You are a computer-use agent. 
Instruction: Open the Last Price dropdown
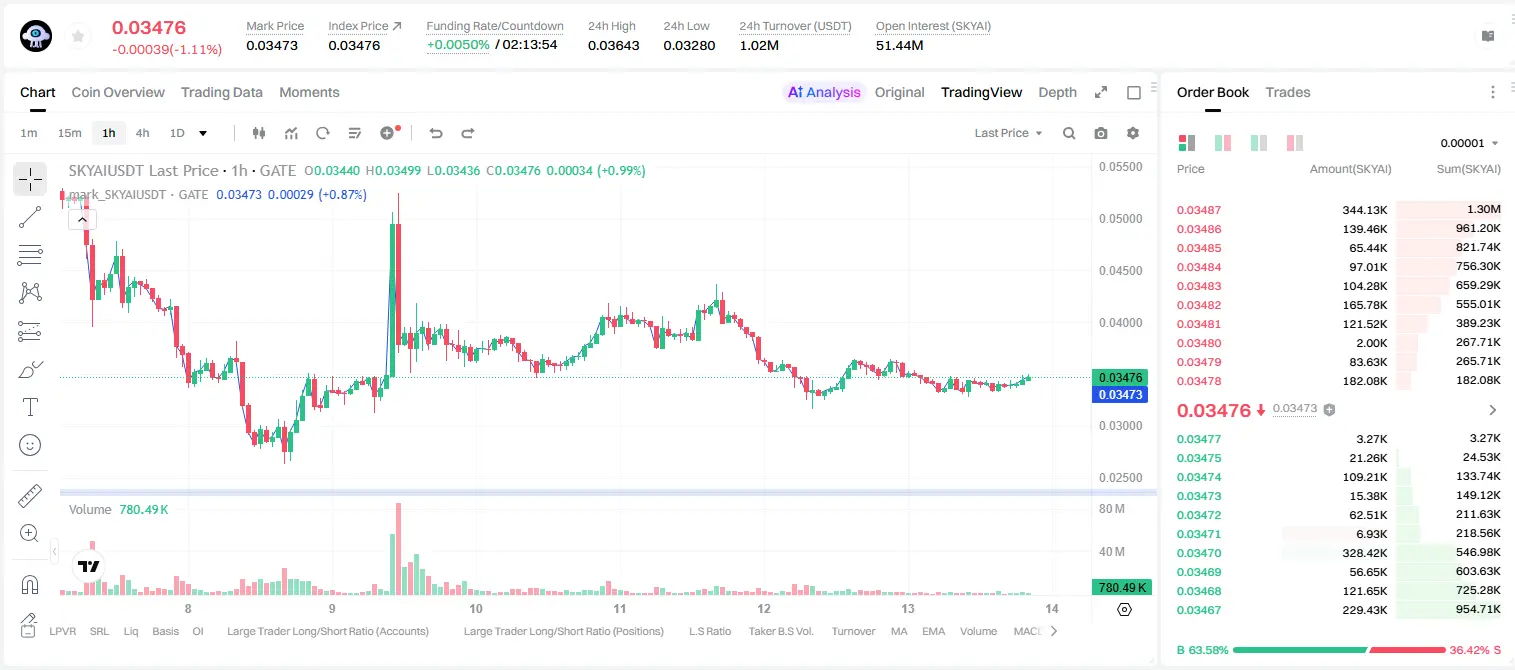(x=1008, y=133)
